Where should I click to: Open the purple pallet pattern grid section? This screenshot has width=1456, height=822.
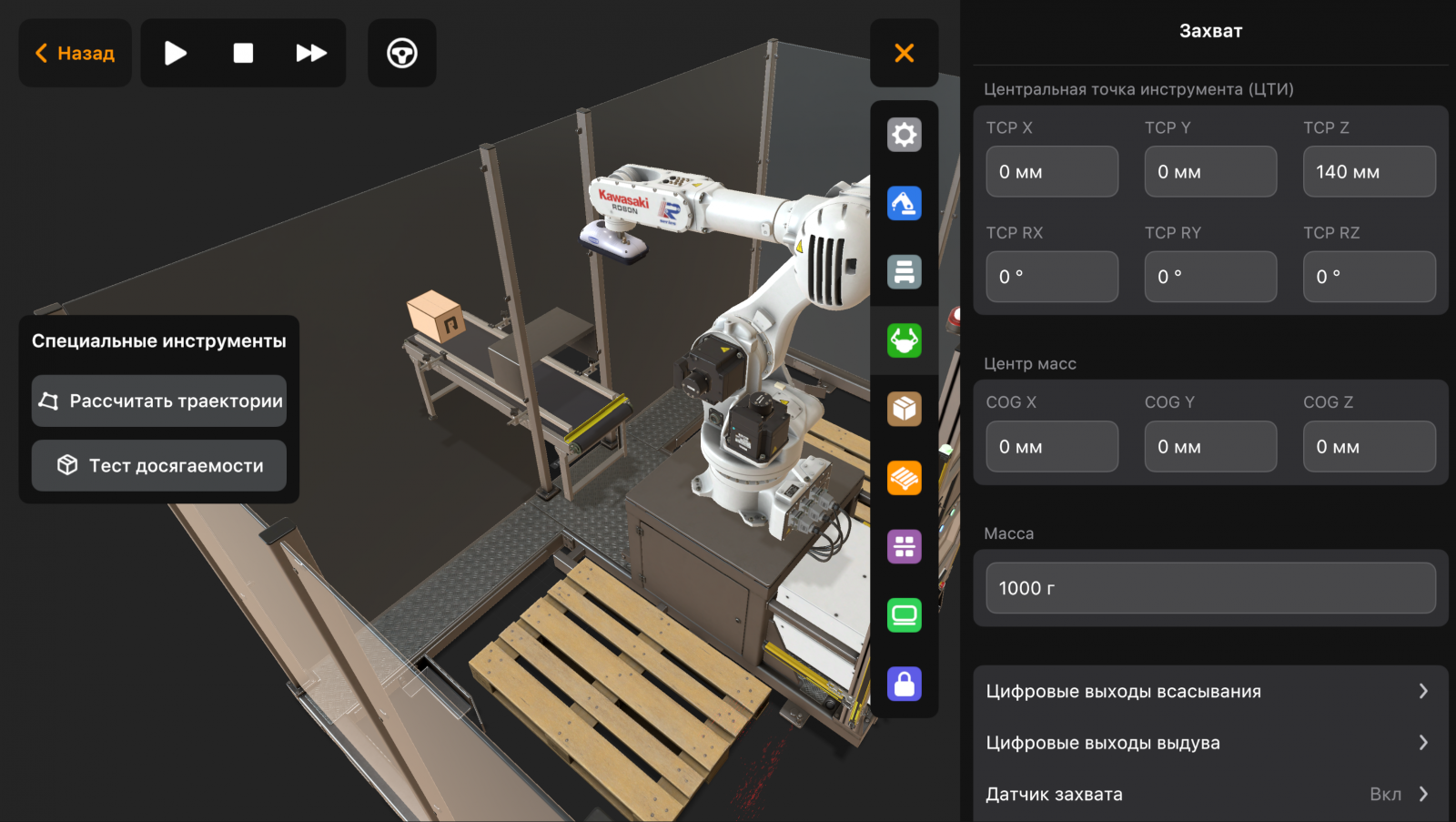pos(905,547)
